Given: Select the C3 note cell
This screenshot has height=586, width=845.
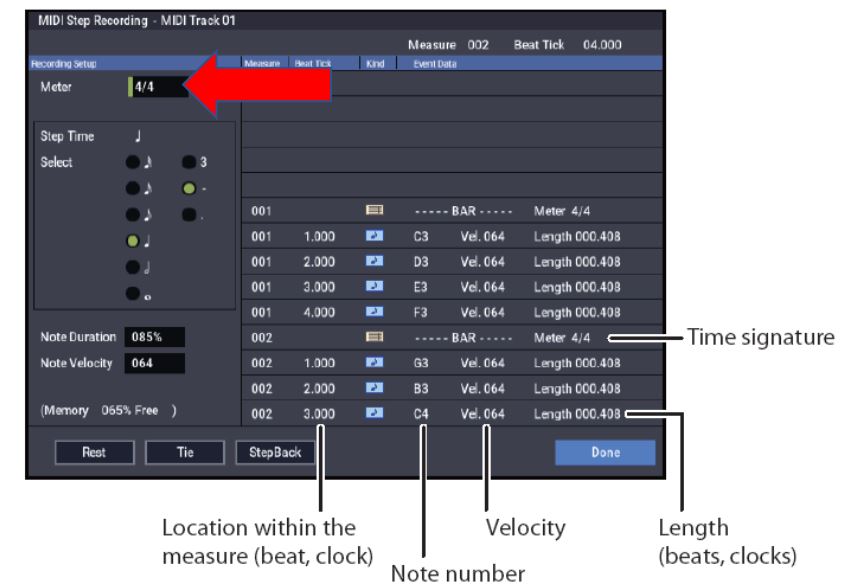Looking at the screenshot, I should tap(421, 236).
